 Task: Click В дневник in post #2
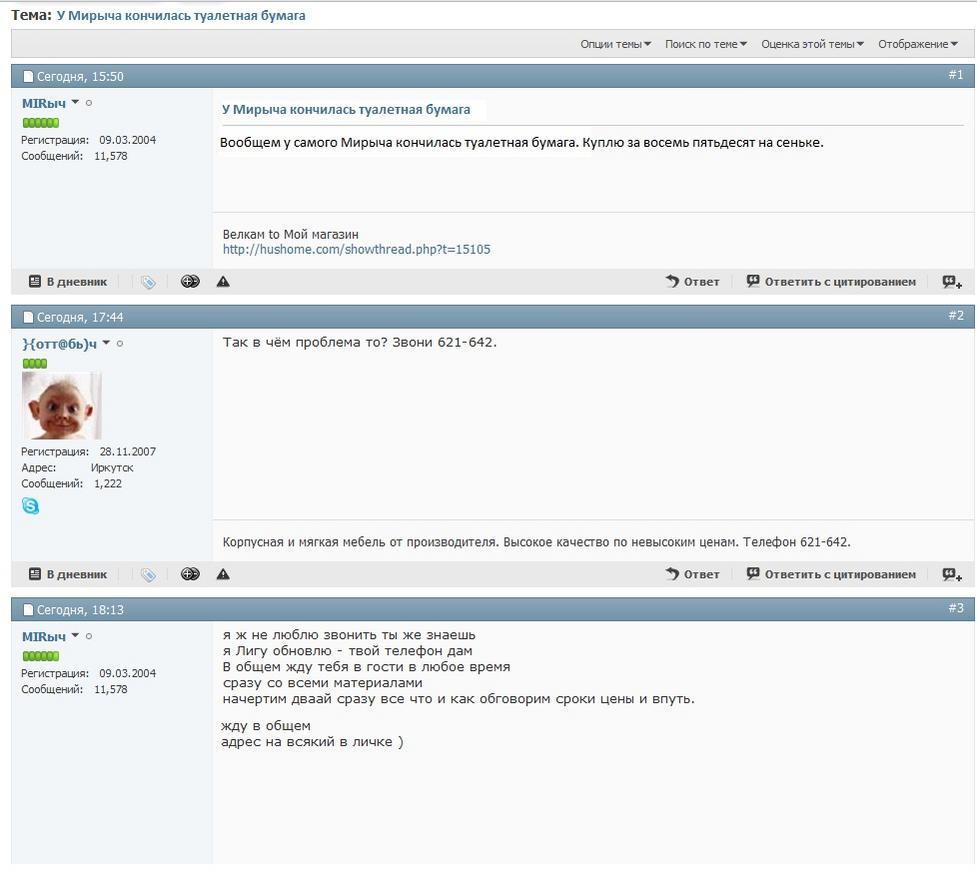coord(68,574)
